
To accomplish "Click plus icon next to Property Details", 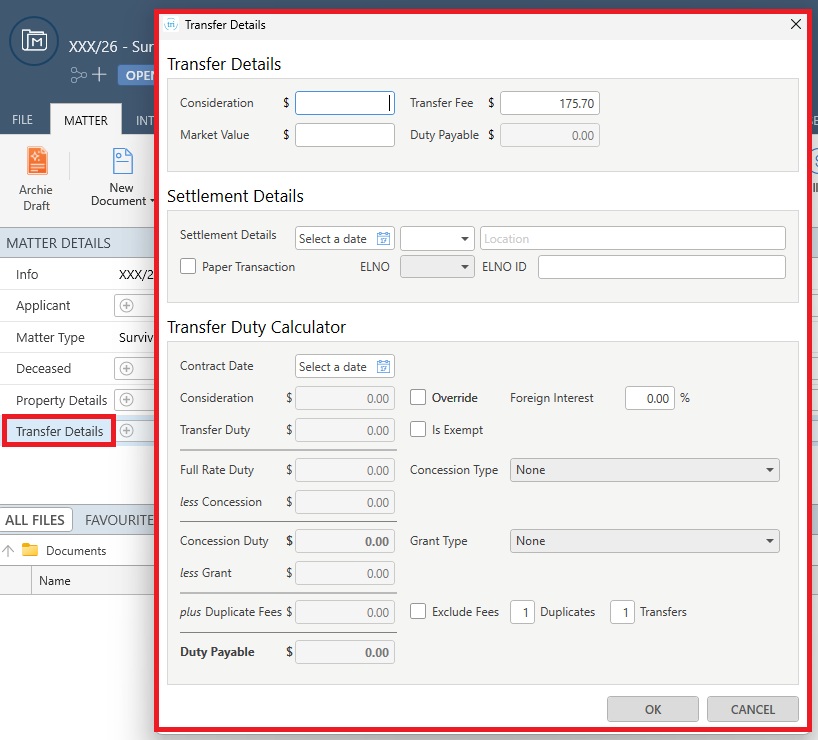I will coord(126,400).
